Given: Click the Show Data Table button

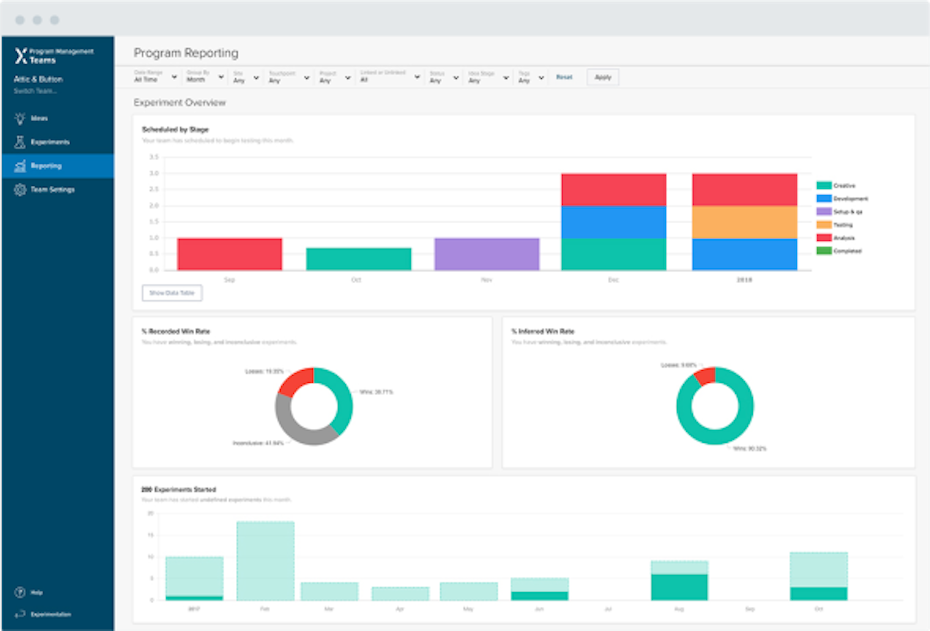Looking at the screenshot, I should [172, 293].
